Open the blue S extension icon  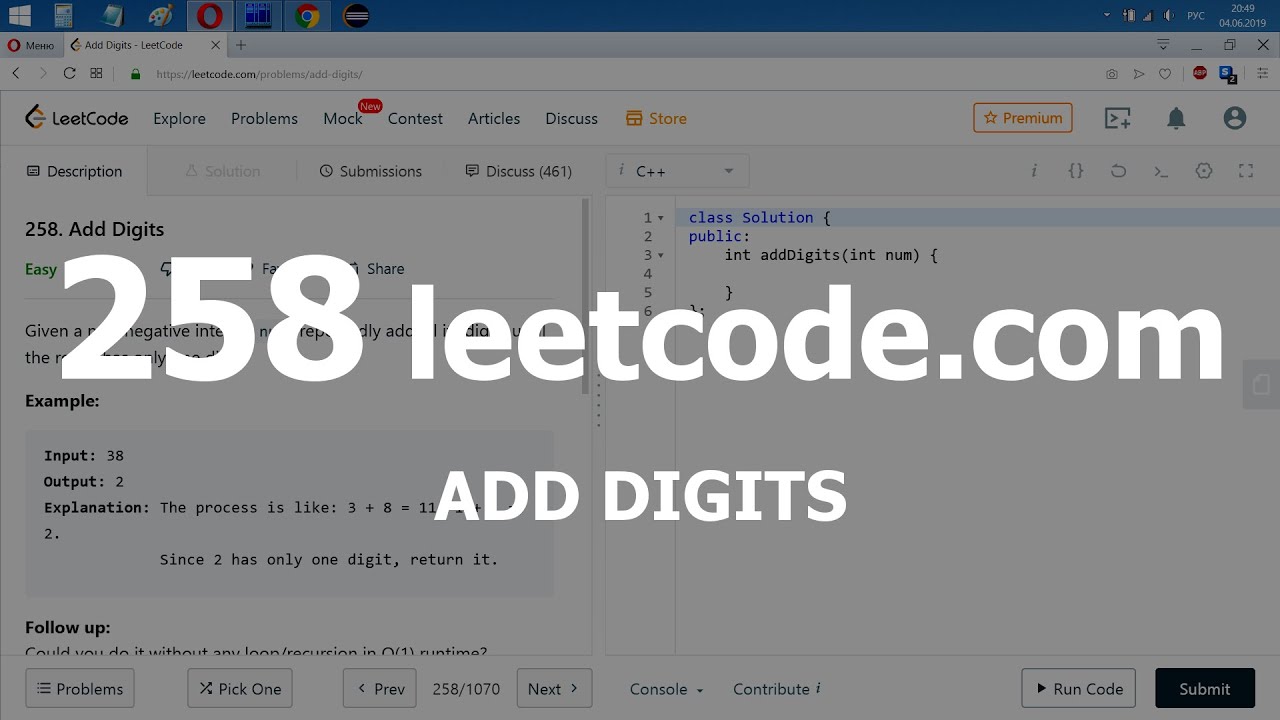click(x=1228, y=74)
